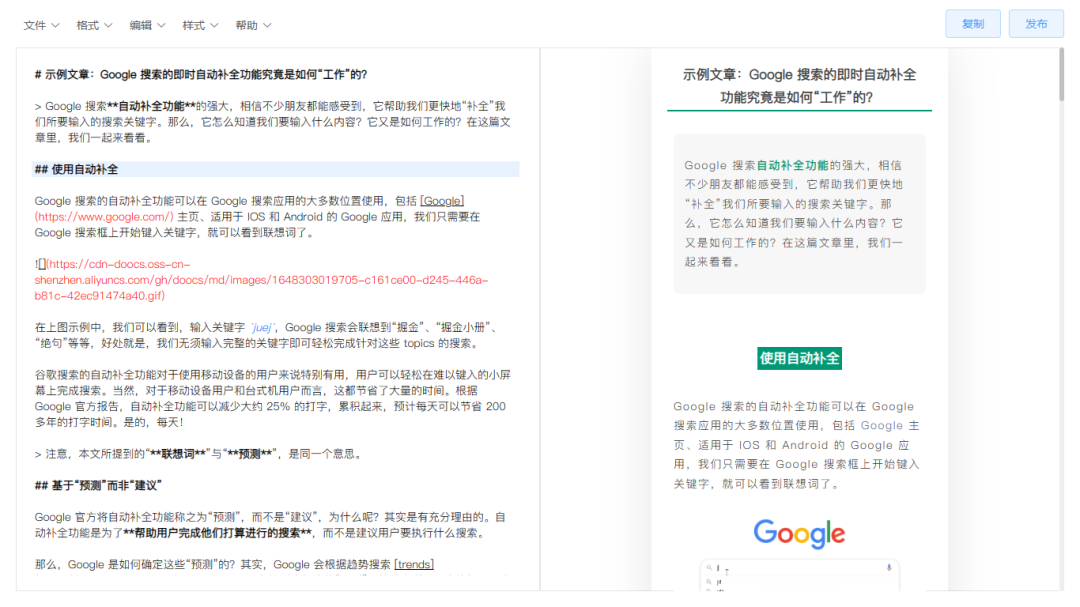Click the paragraph starting 谷歌搜索的自动补全功能
The height and width of the screenshot is (607, 1080).
[273, 398]
